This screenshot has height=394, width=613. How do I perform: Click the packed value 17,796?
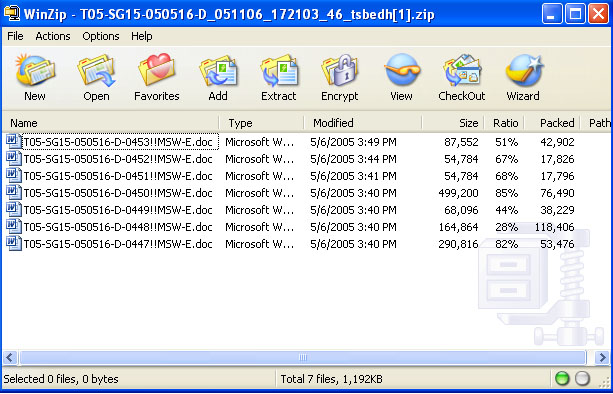pos(557,176)
